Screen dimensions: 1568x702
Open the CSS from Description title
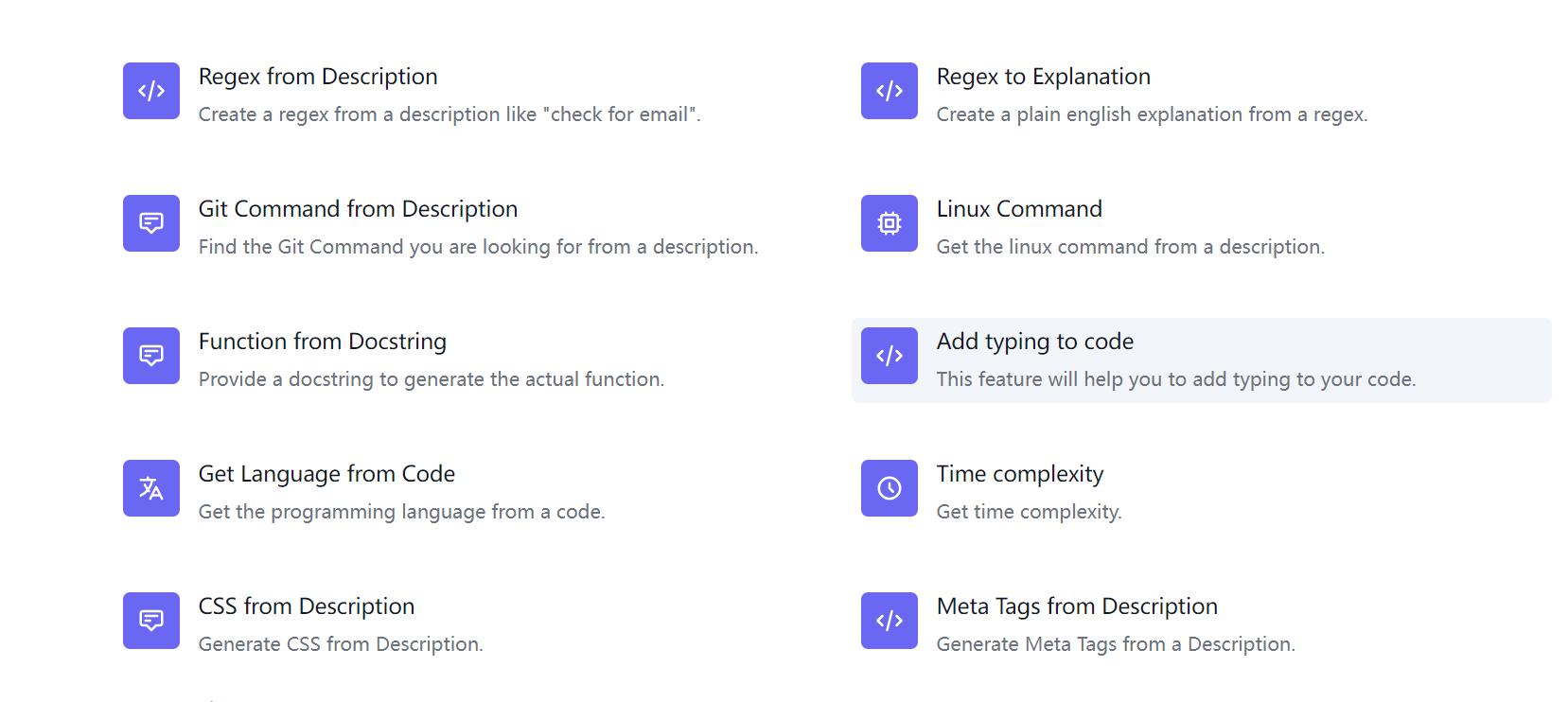[307, 606]
